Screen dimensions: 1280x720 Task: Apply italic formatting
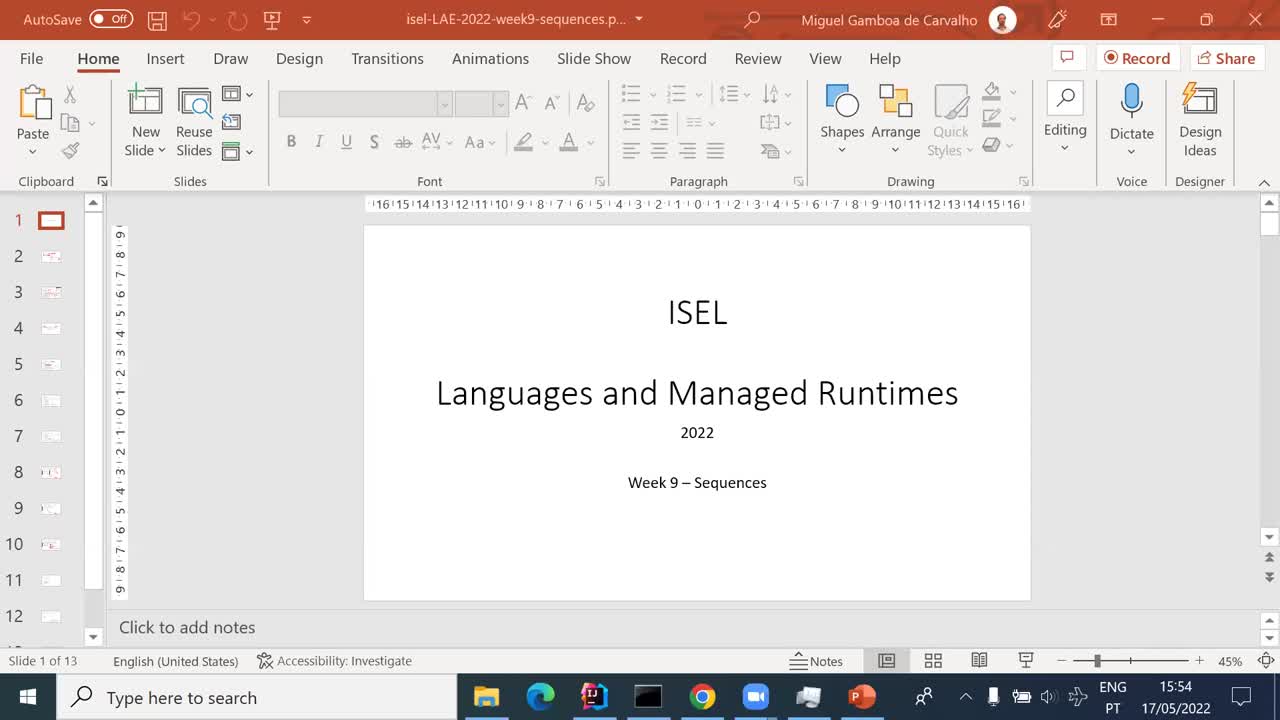pyautogui.click(x=318, y=141)
